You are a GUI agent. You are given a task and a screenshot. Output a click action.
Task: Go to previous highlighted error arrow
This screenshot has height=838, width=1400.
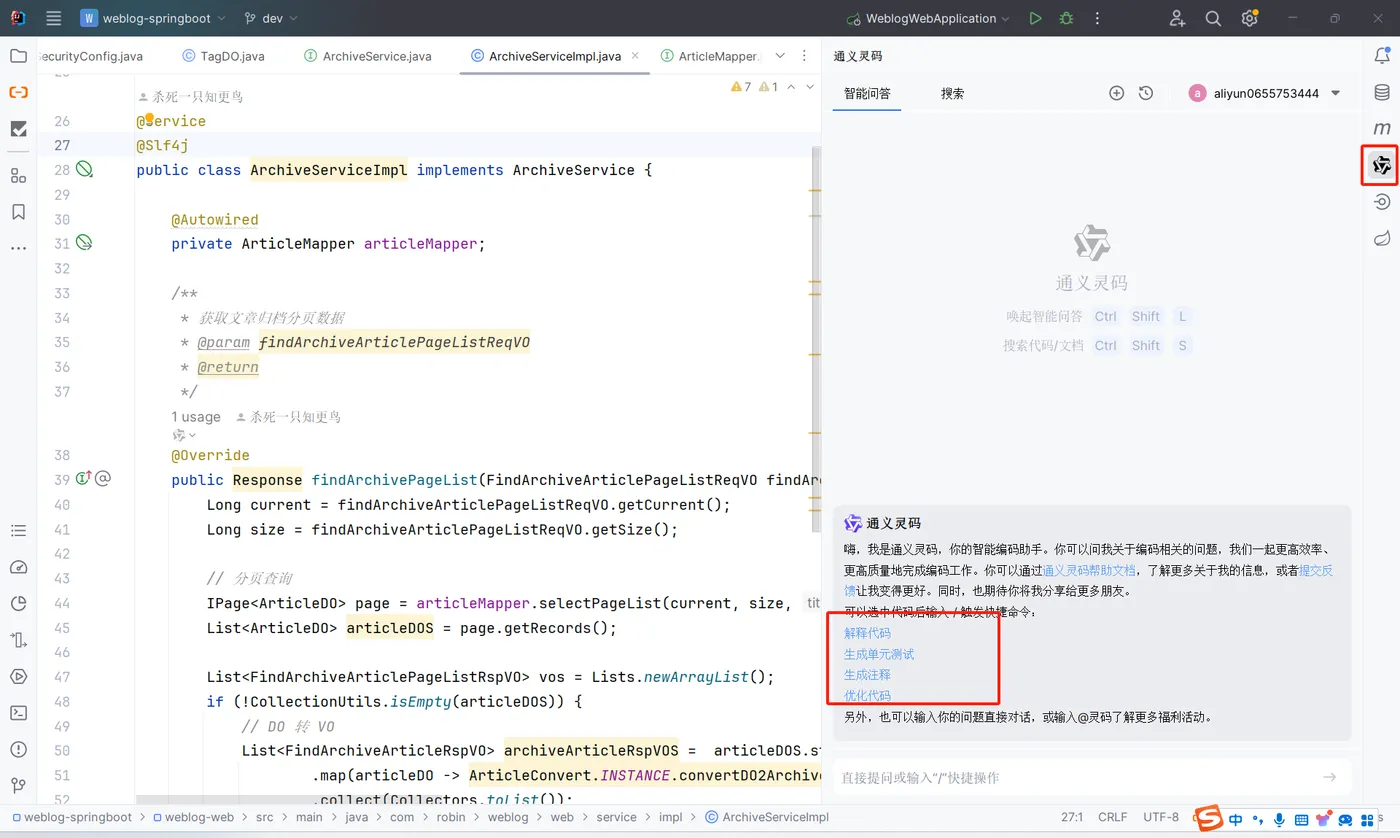pyautogui.click(x=792, y=87)
